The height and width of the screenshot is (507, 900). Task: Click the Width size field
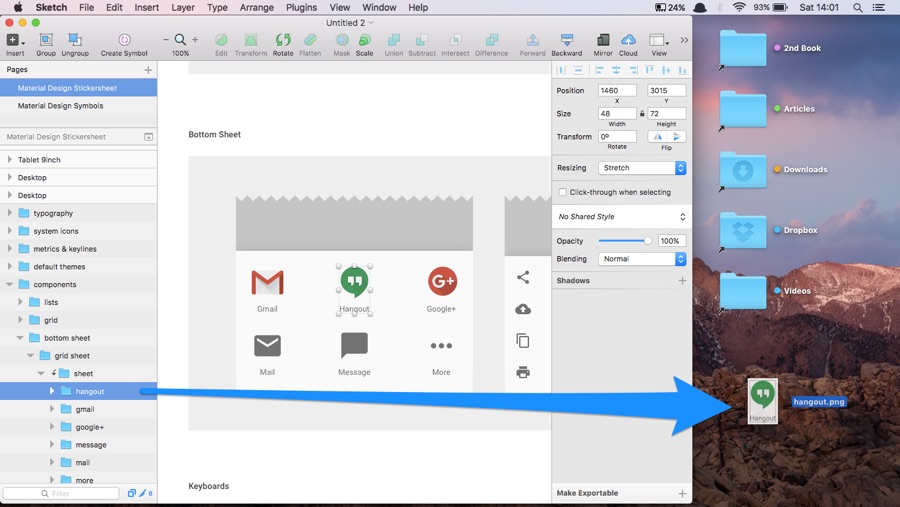coord(617,114)
